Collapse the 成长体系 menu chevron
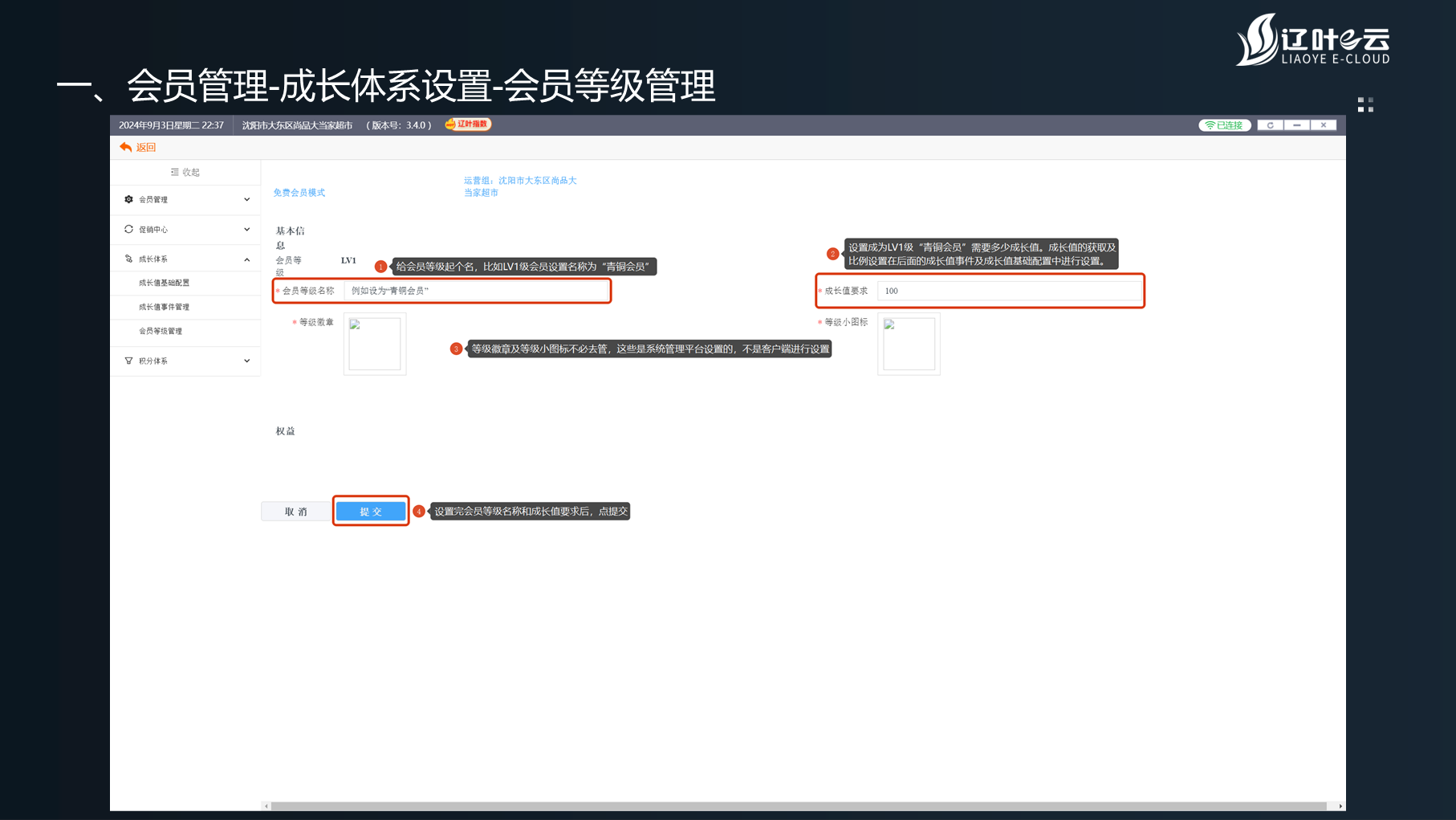 coord(246,259)
